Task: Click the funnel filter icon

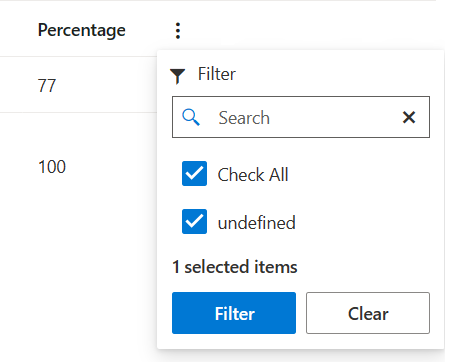Action: 177,76
